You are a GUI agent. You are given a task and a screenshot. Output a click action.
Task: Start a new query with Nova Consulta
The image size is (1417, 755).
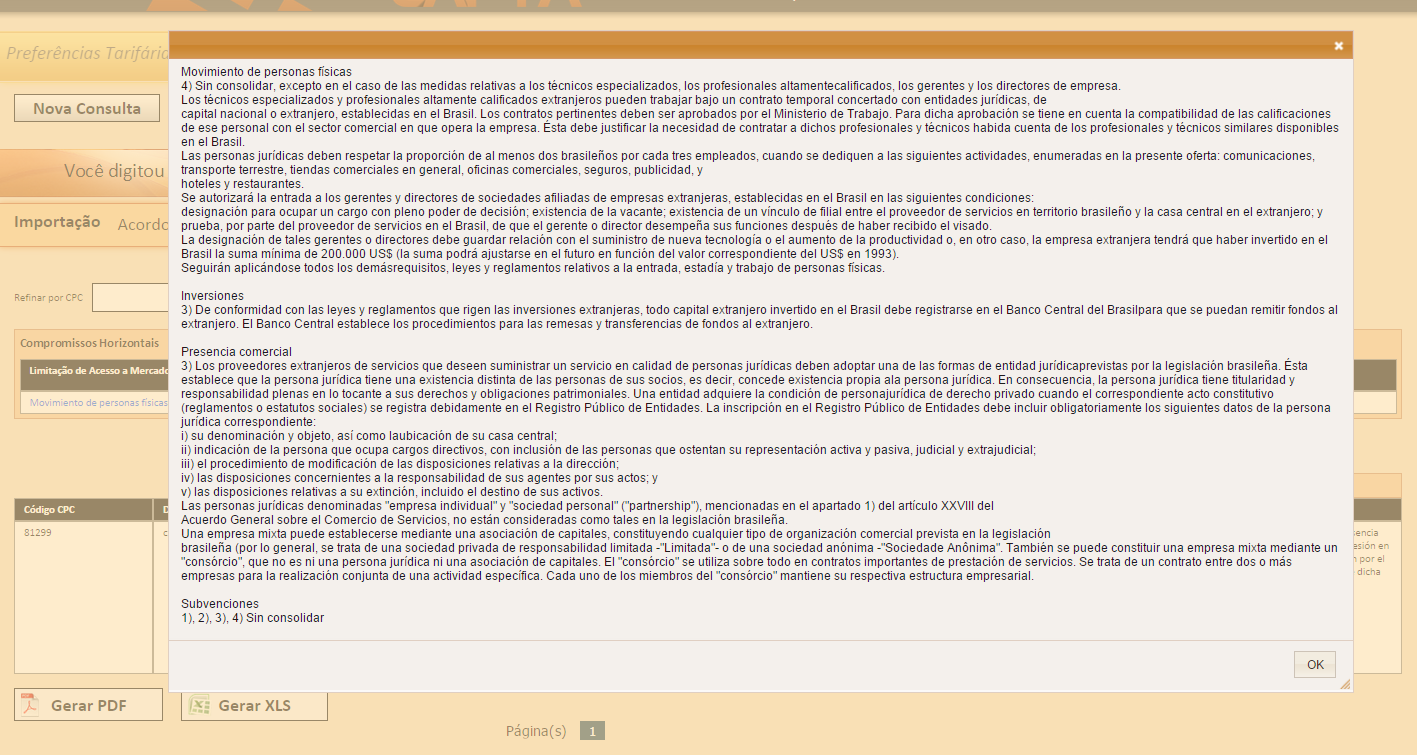coord(87,108)
